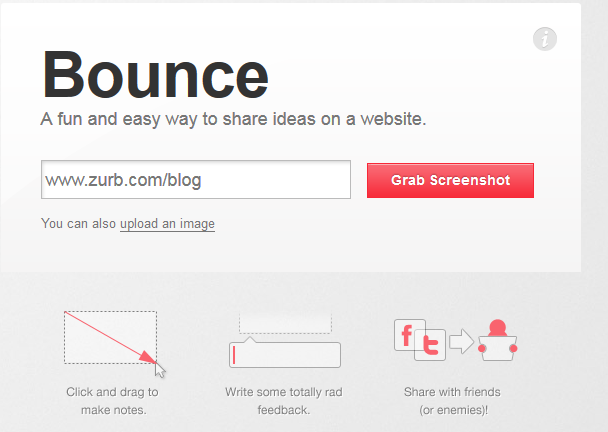This screenshot has width=608, height=432.
Task: Click the mouse cursor pointer graphic
Action: click(160, 370)
